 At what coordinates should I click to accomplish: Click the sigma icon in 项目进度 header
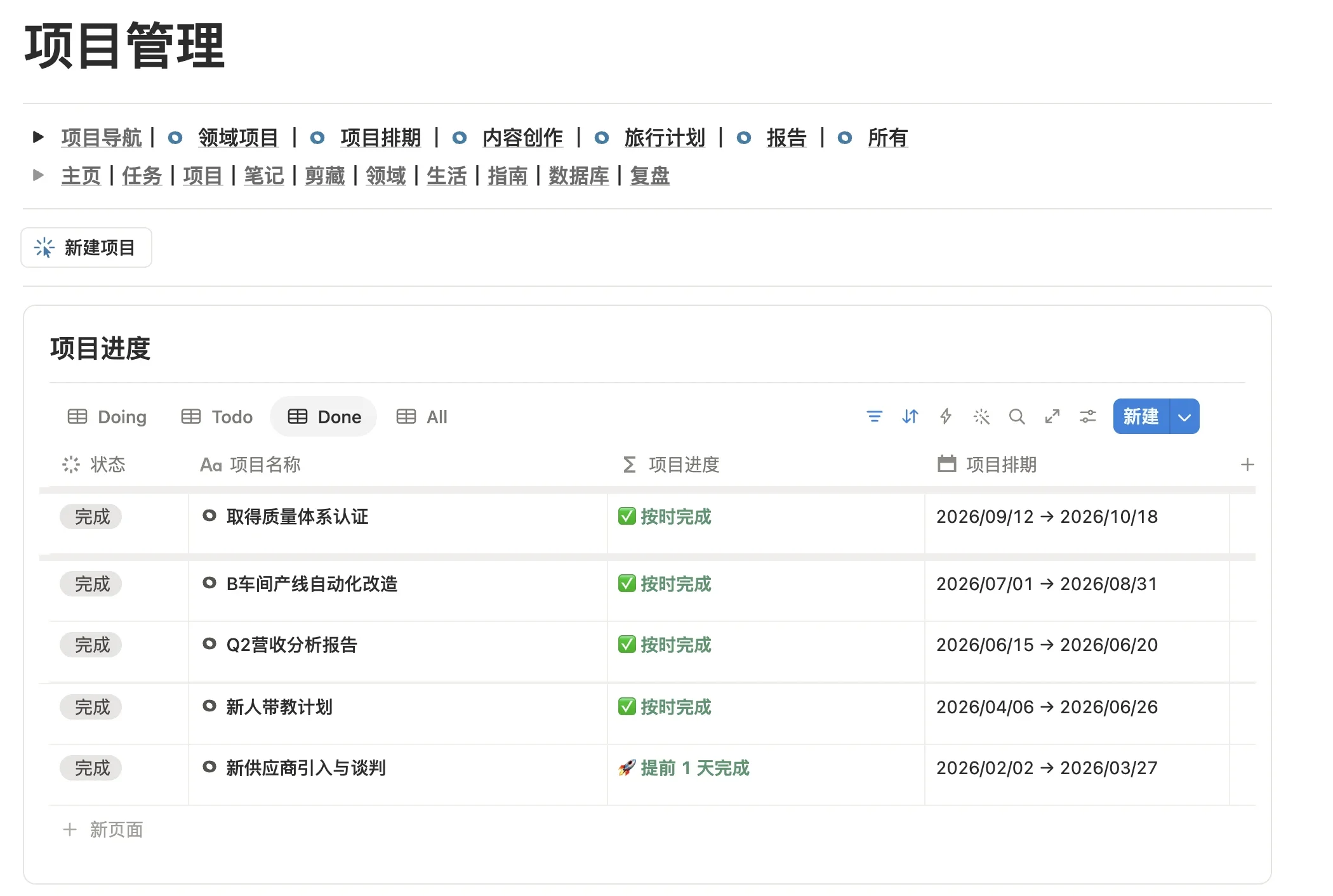tap(629, 464)
